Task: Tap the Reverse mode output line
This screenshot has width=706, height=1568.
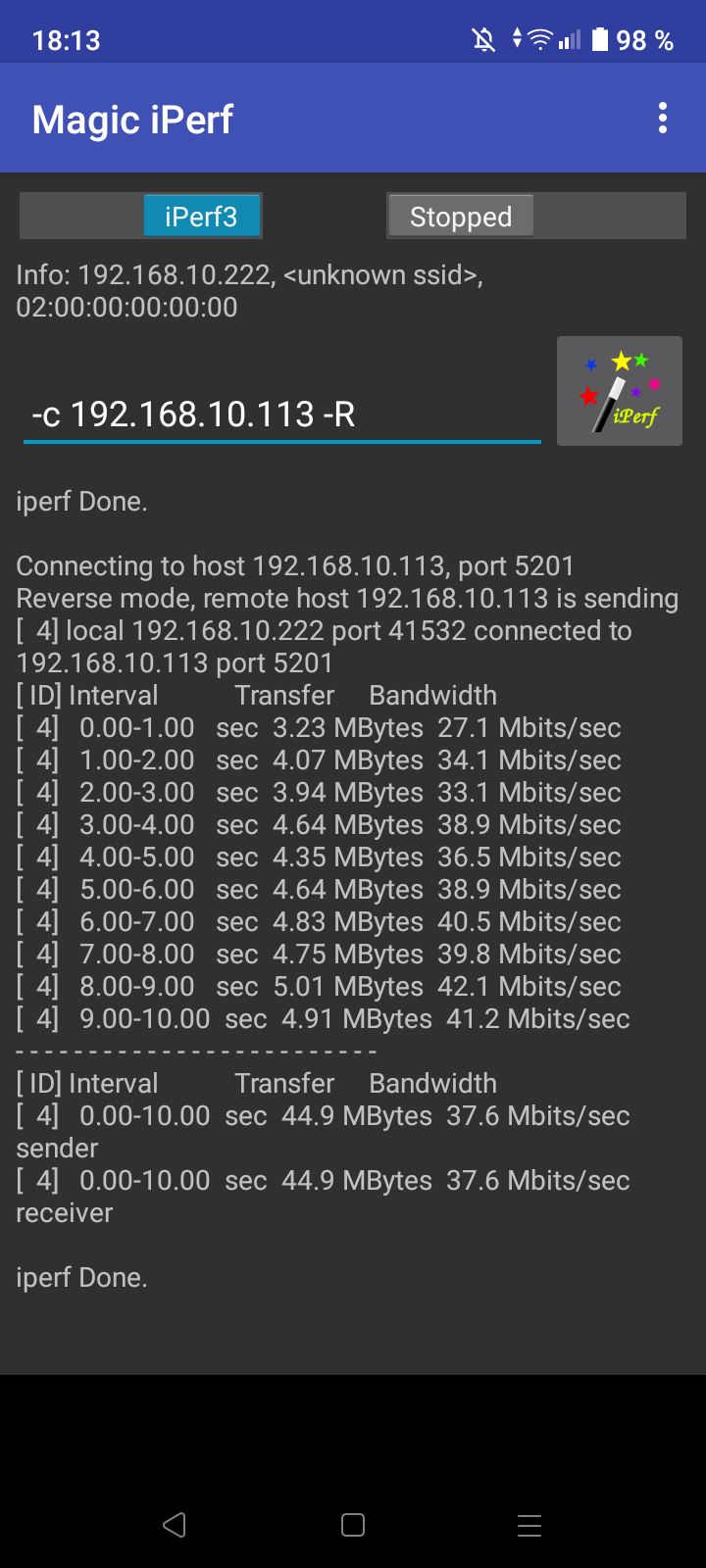Action: (347, 599)
